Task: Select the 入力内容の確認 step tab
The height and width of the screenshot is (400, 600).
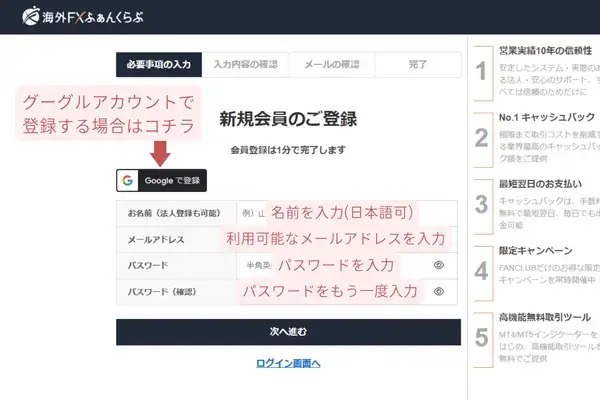Action: tap(245, 64)
